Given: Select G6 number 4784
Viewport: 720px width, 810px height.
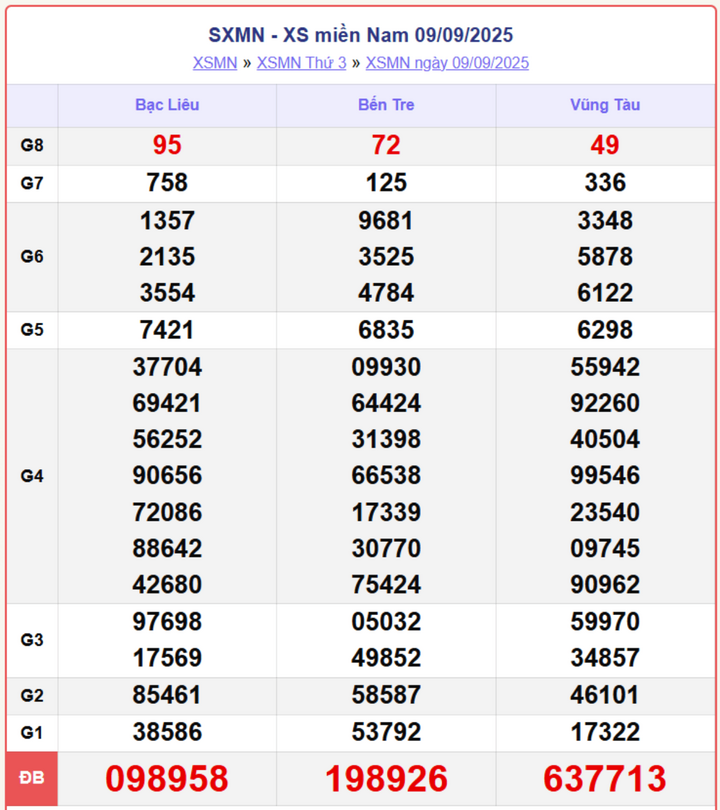Looking at the screenshot, I should [386, 293].
